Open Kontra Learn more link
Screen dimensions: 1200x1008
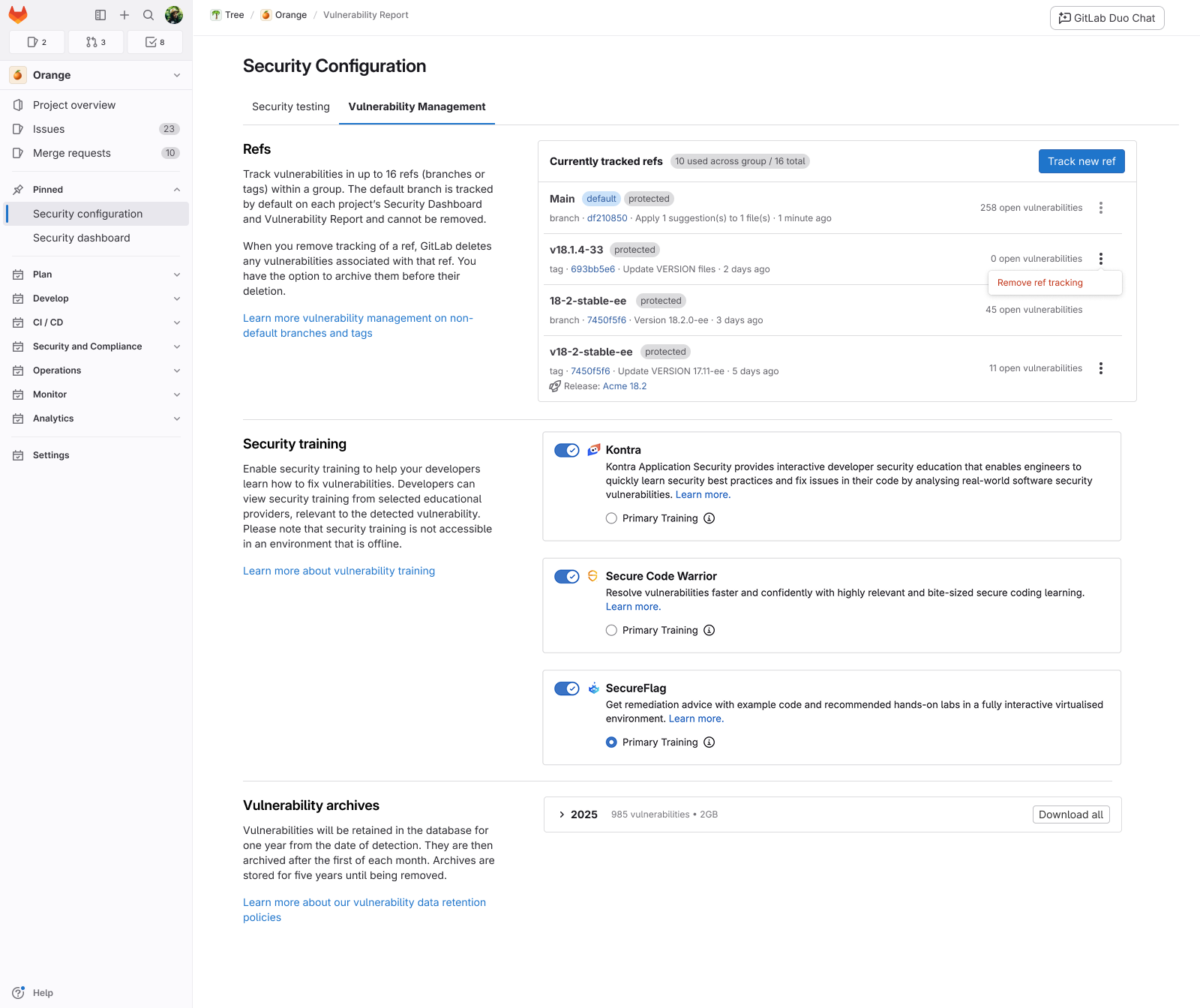(x=703, y=494)
